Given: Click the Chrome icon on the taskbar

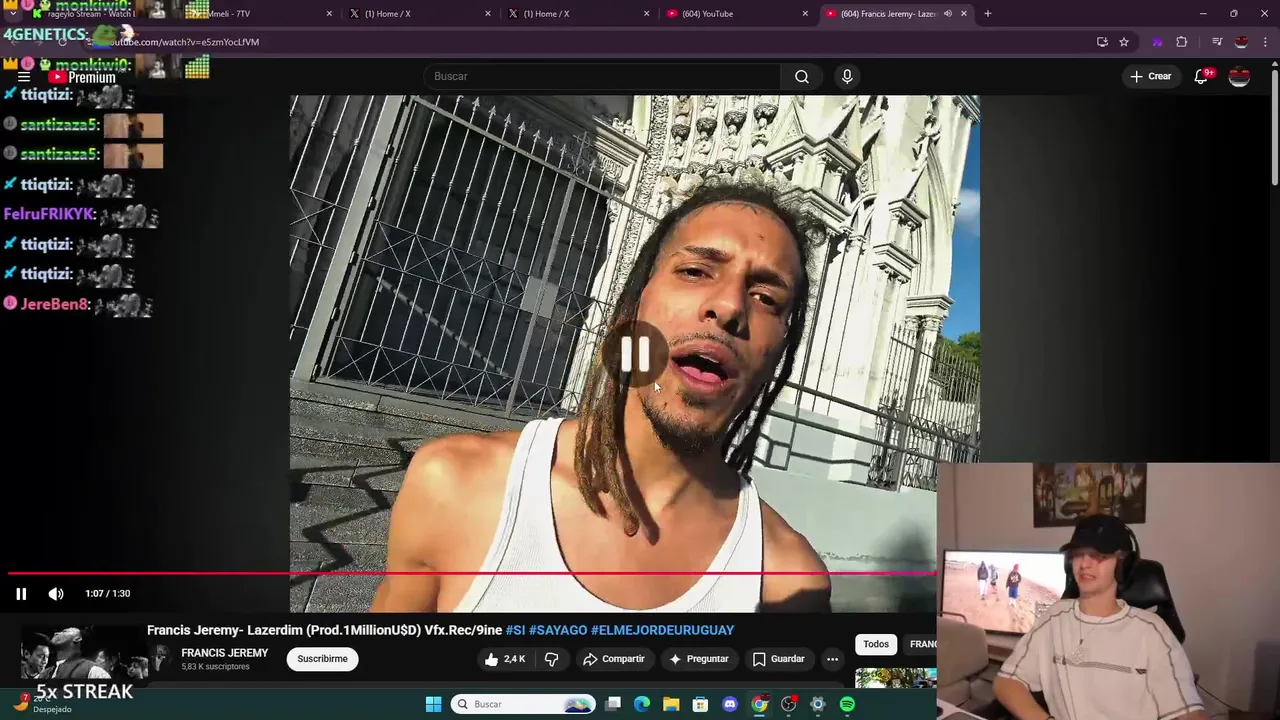Looking at the screenshot, I should click(x=759, y=704).
